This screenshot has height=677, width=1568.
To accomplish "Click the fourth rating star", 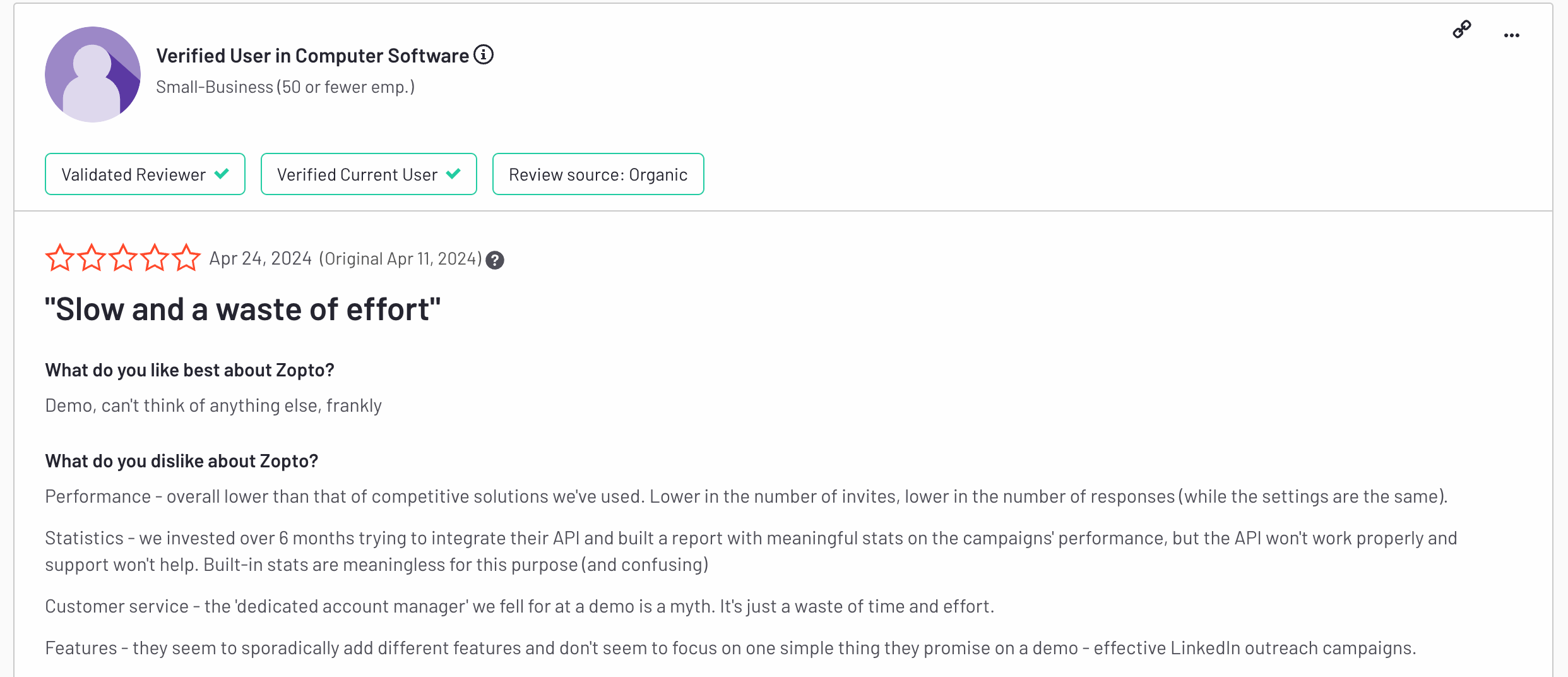I will click(155, 258).
